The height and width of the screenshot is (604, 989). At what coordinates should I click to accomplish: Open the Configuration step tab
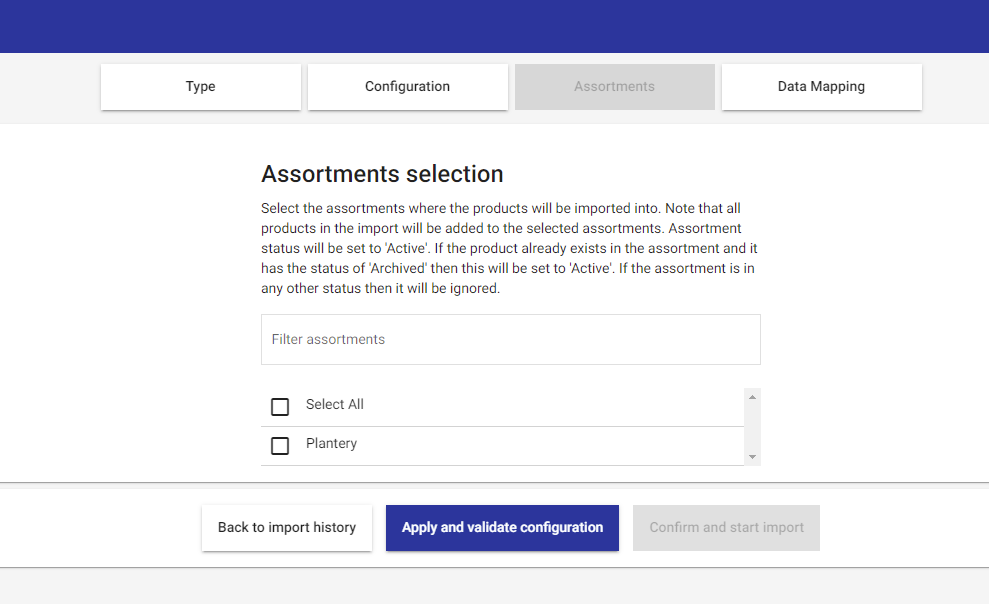point(407,86)
